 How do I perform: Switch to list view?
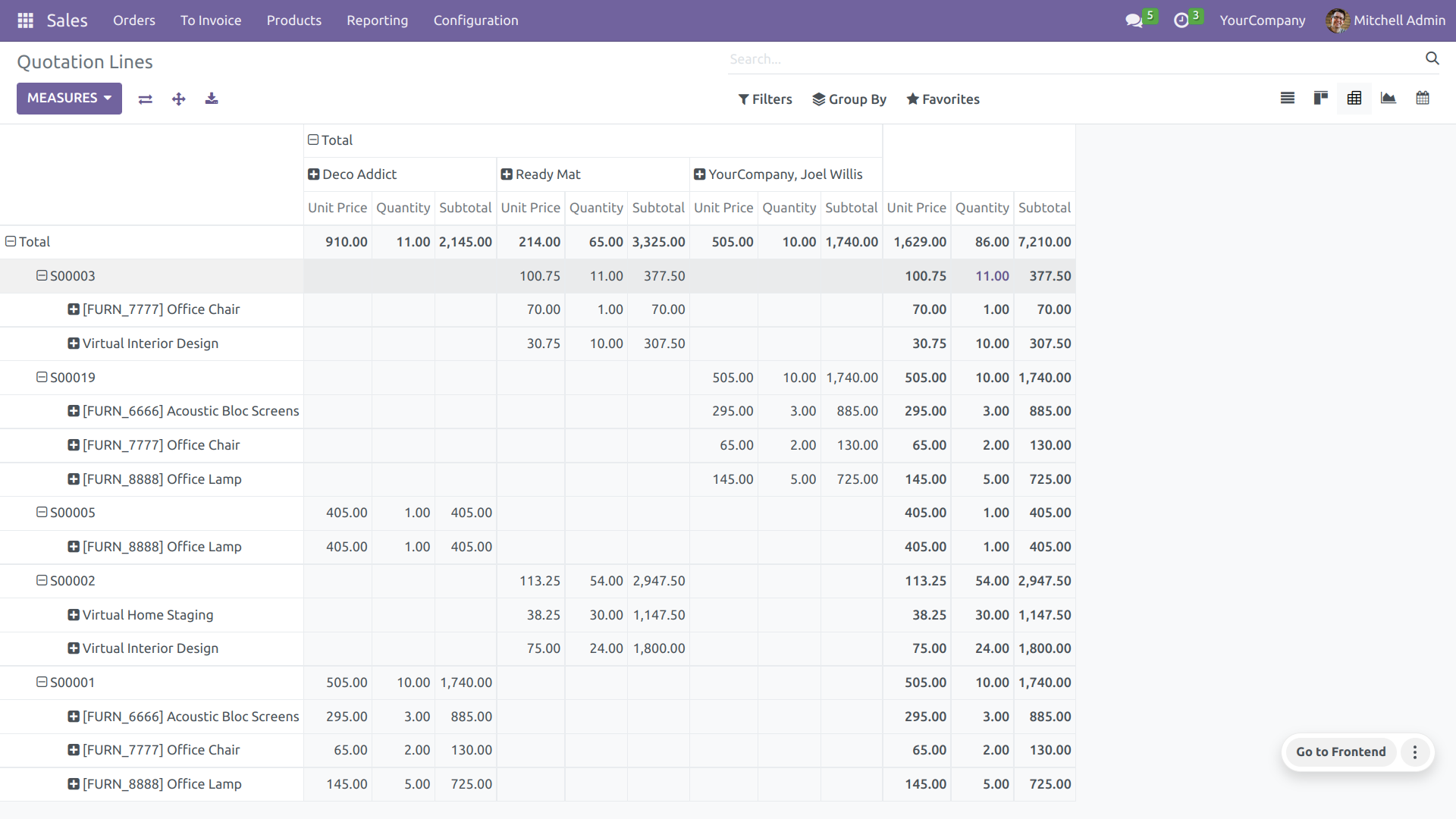1288,99
